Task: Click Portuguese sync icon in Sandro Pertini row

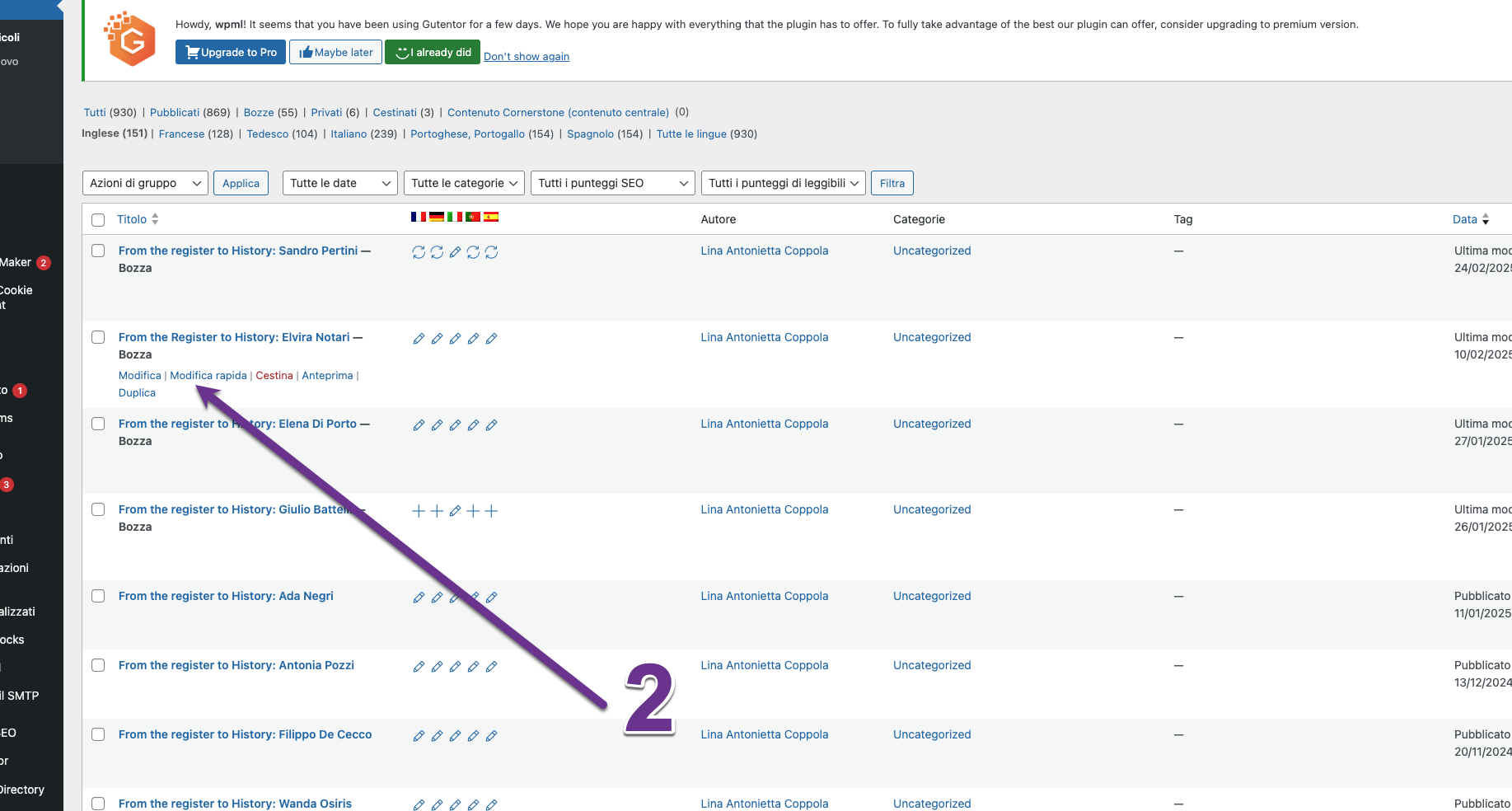Action: (x=473, y=252)
